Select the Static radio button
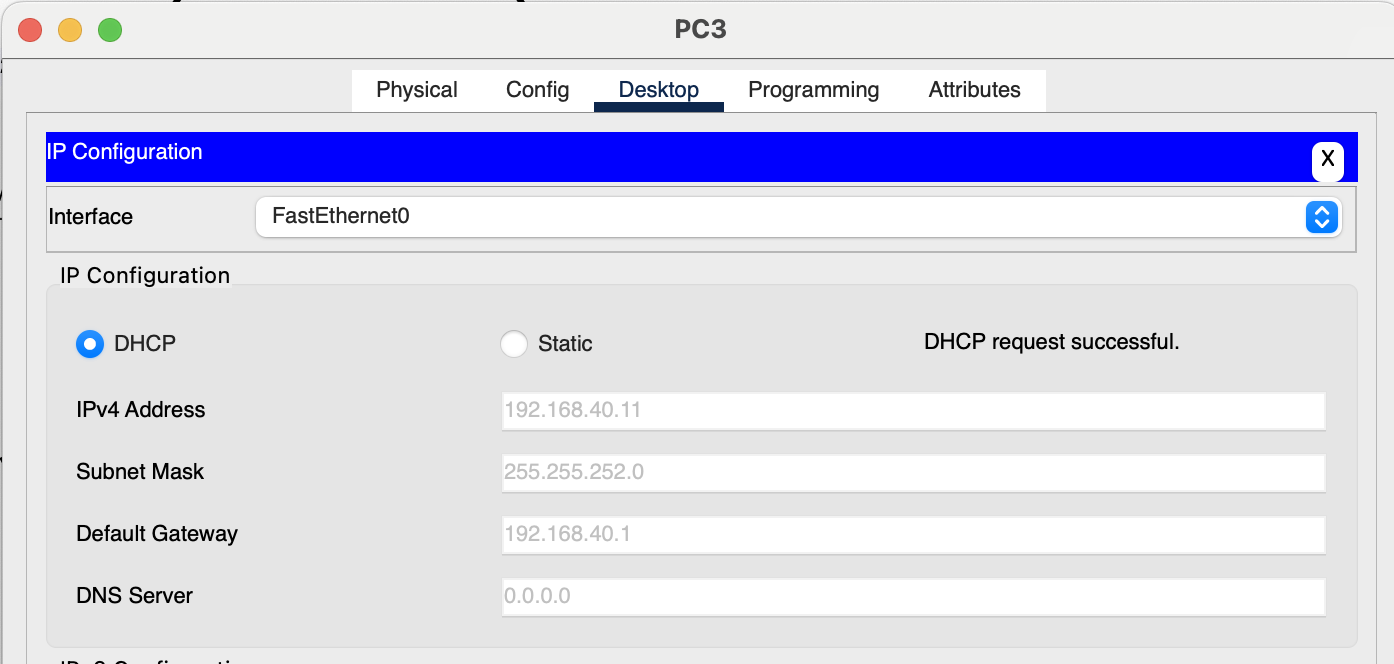 click(x=514, y=344)
